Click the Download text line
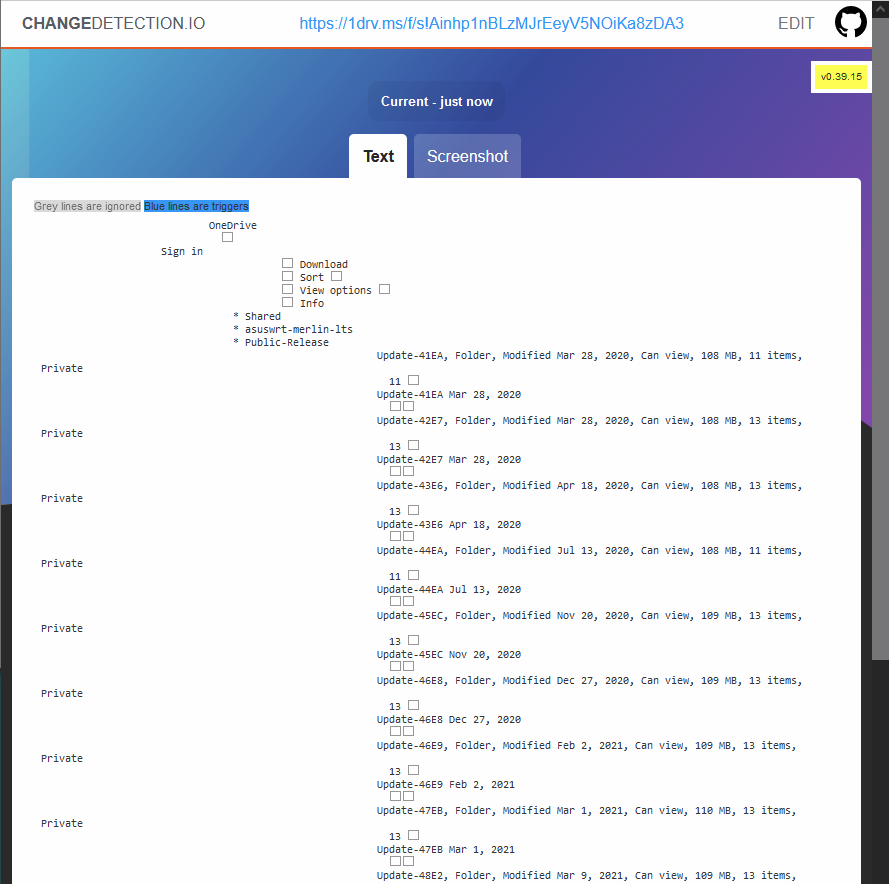The image size is (889, 884). point(323,264)
